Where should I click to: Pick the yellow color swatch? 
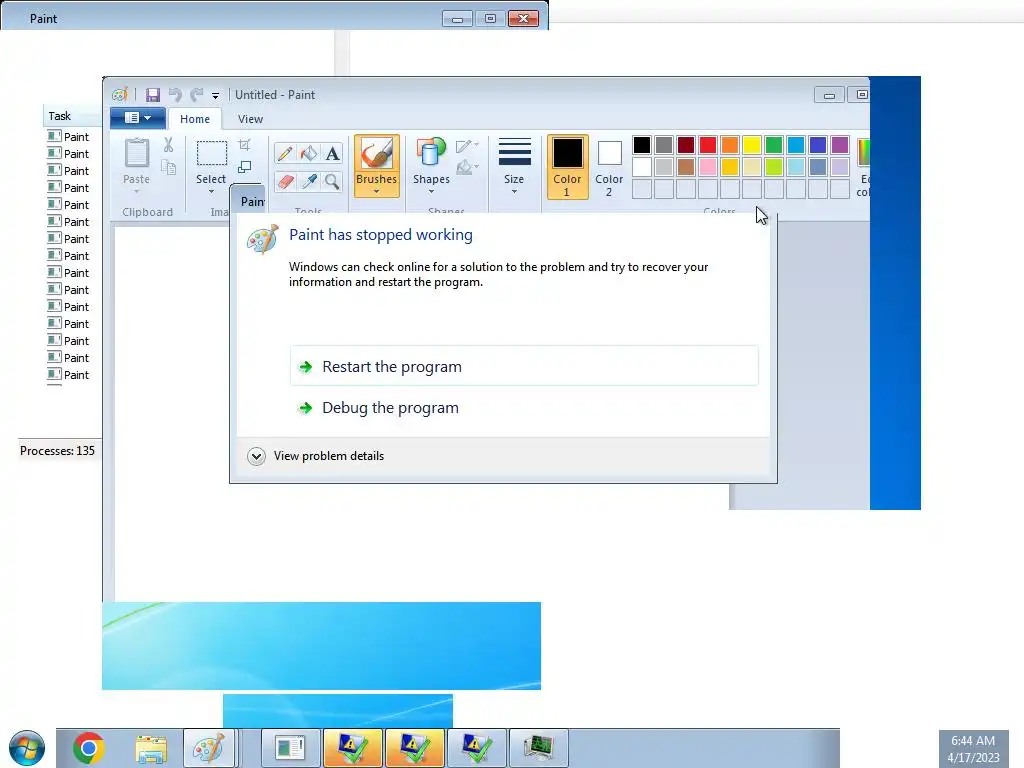[752, 145]
